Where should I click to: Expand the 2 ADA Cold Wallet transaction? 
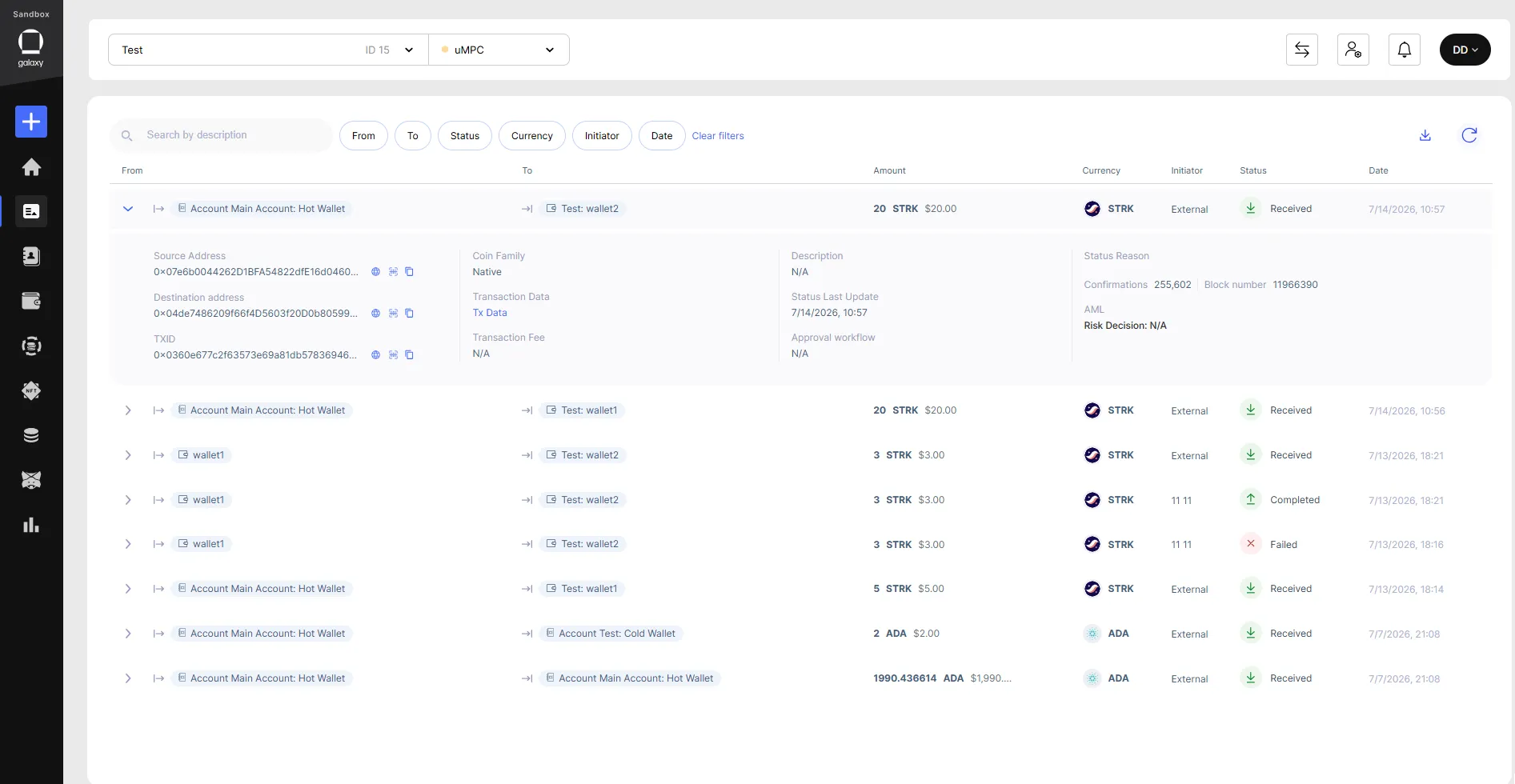click(x=128, y=634)
